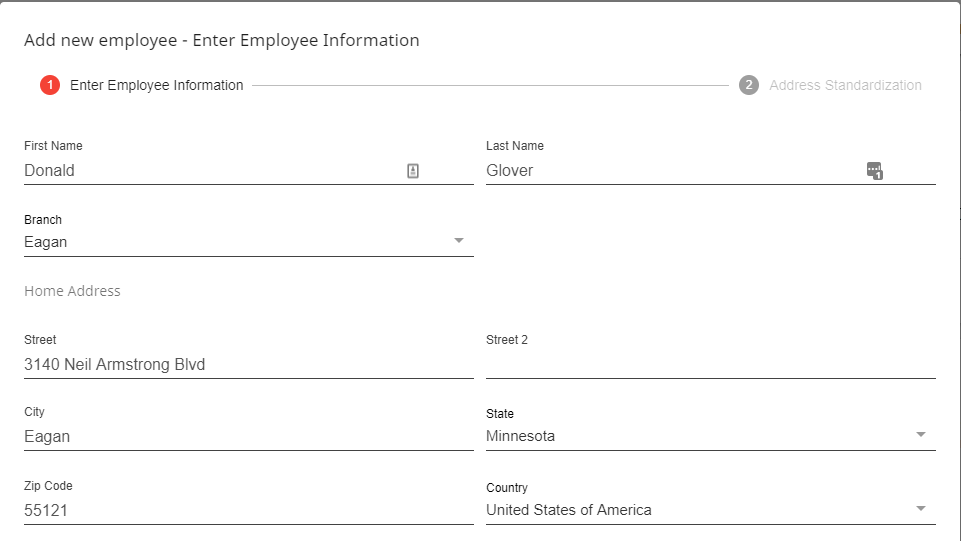Click the gray step 2 circle icon
The image size is (961, 541).
click(x=749, y=85)
